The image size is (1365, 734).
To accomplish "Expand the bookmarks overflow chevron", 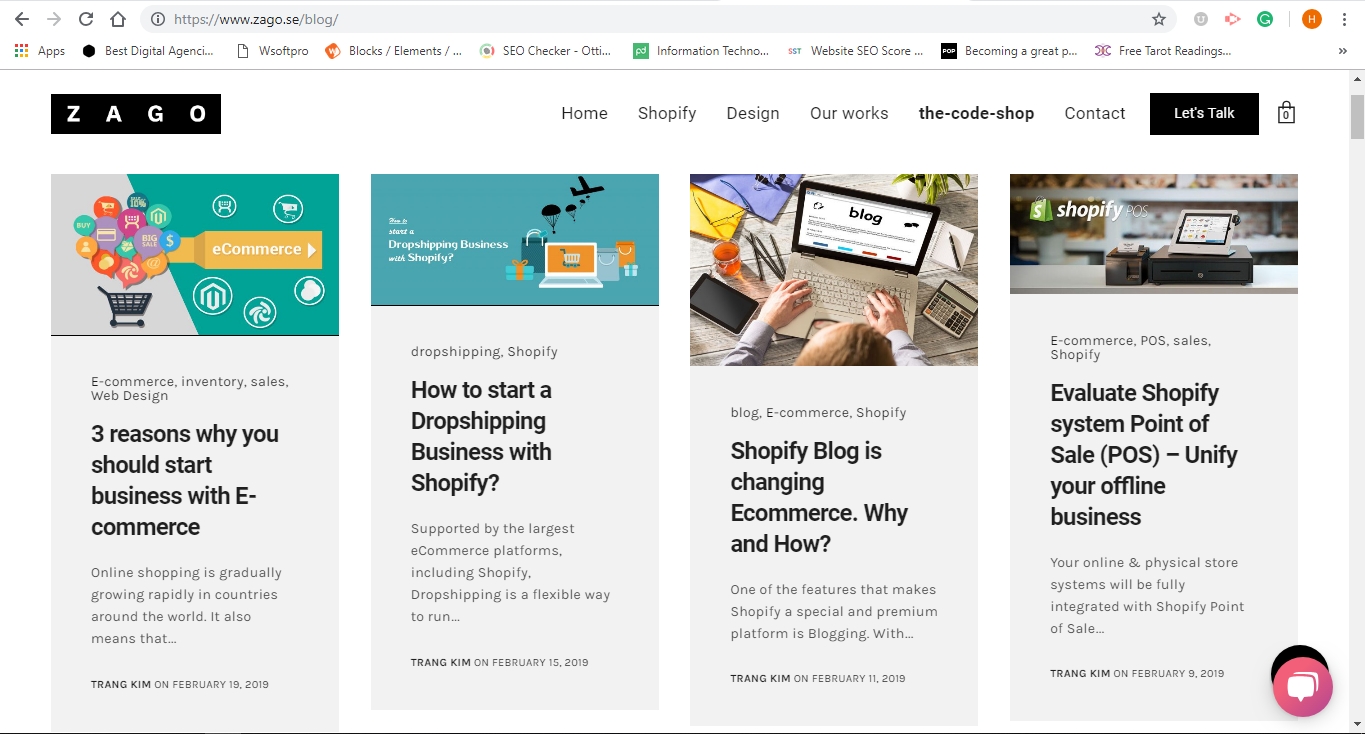I will coord(1342,51).
